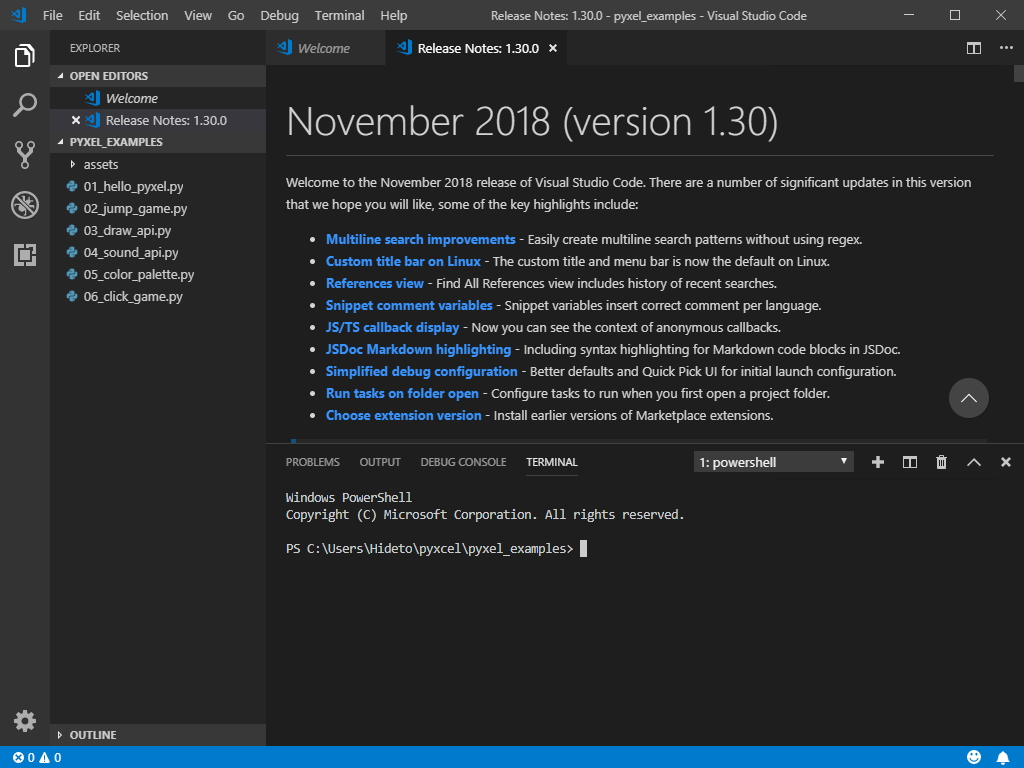Kill the terminal with the trash icon
This screenshot has height=768, width=1024.
pyautogui.click(x=941, y=462)
